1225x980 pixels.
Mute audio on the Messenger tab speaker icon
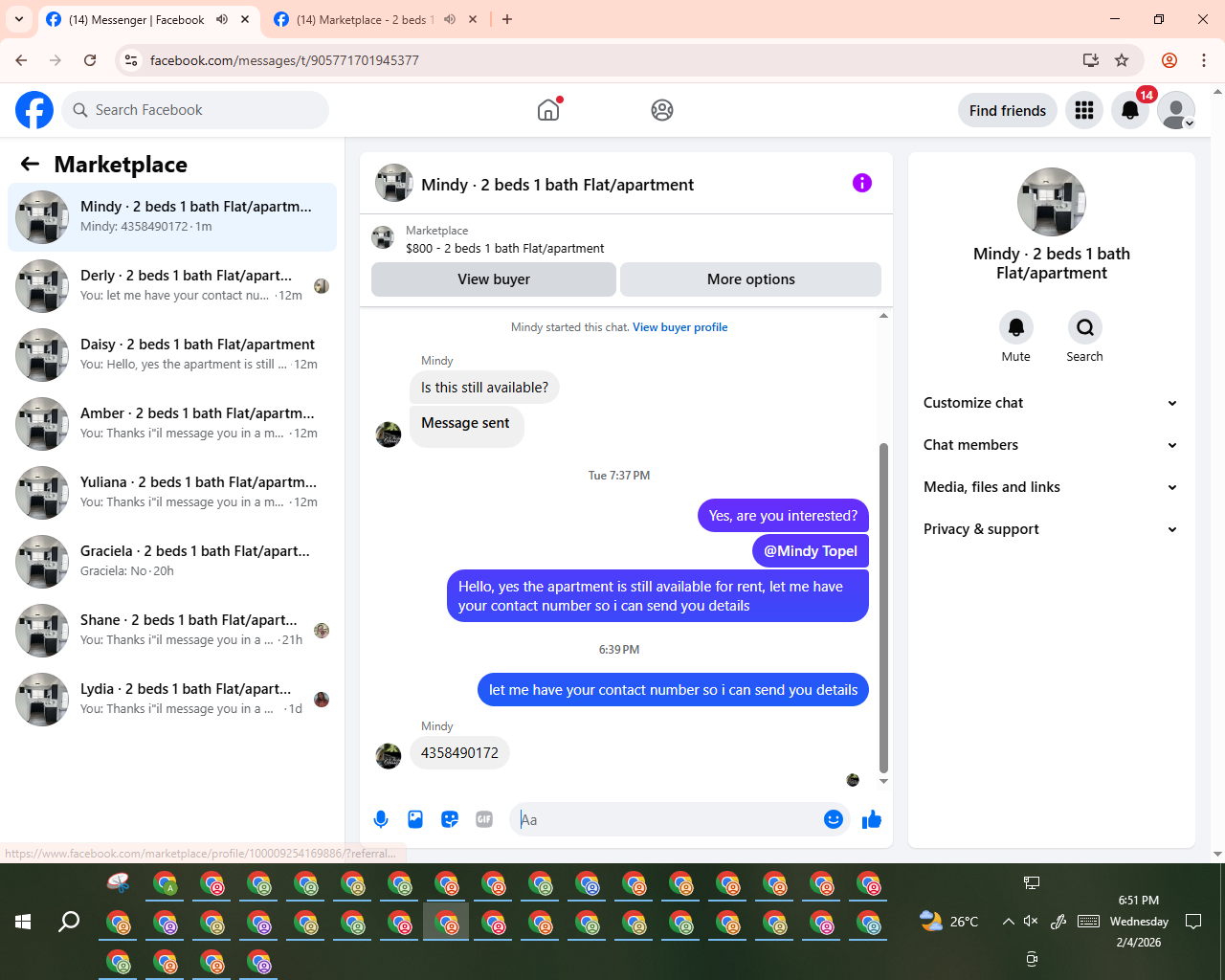(222, 19)
